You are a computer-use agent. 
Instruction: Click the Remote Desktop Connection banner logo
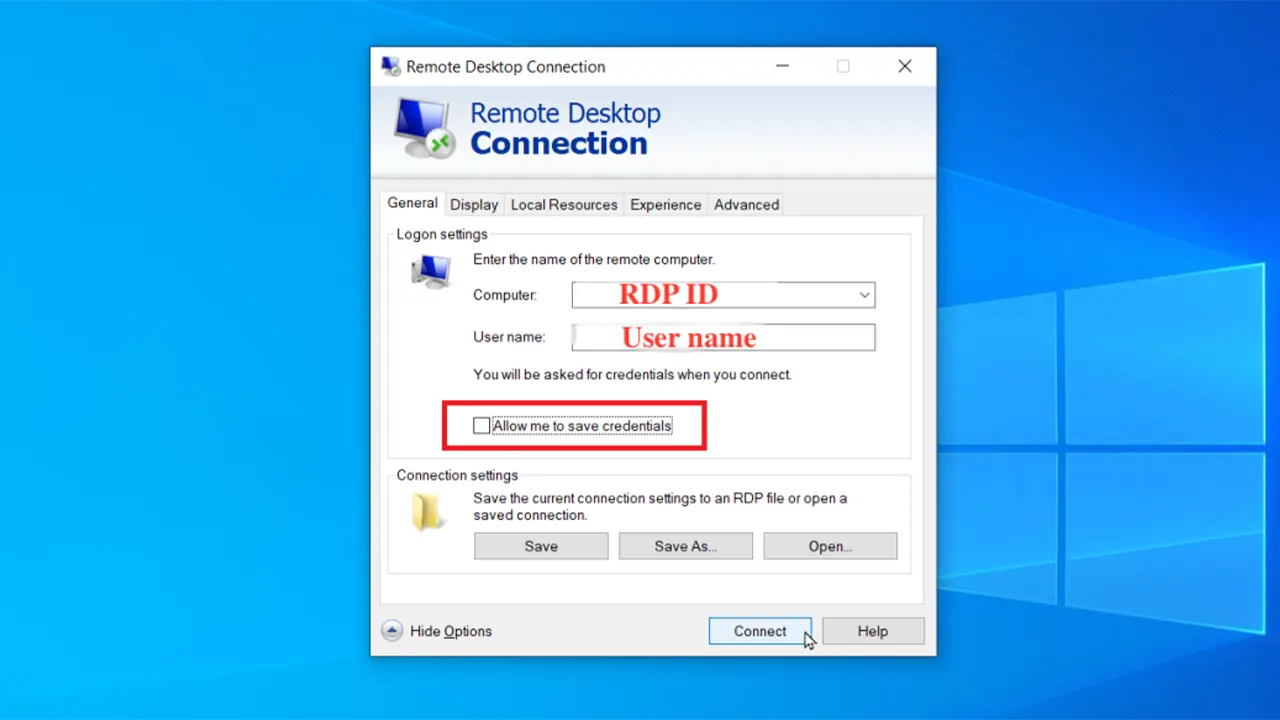click(424, 128)
